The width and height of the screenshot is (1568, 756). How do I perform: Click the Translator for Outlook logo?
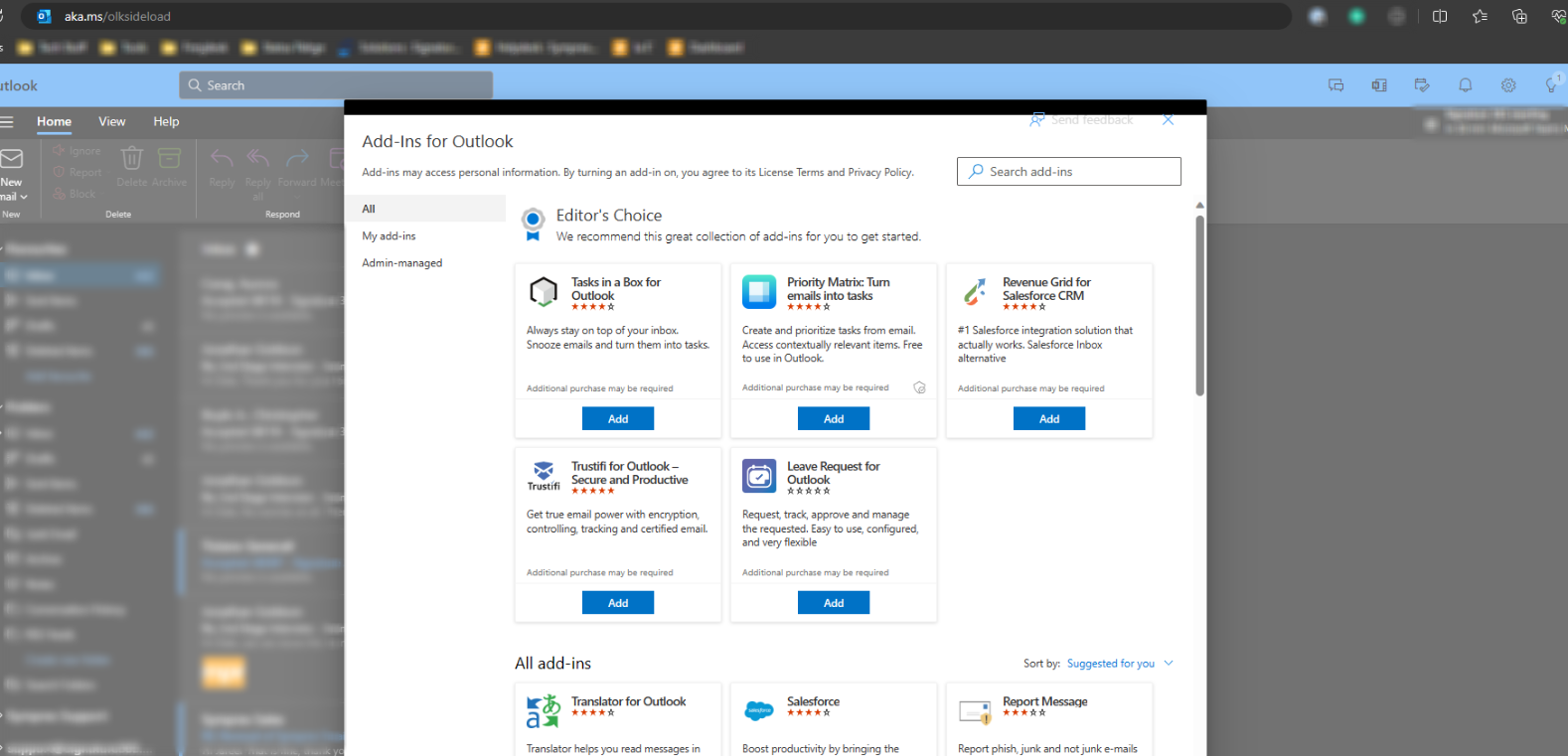(x=544, y=711)
